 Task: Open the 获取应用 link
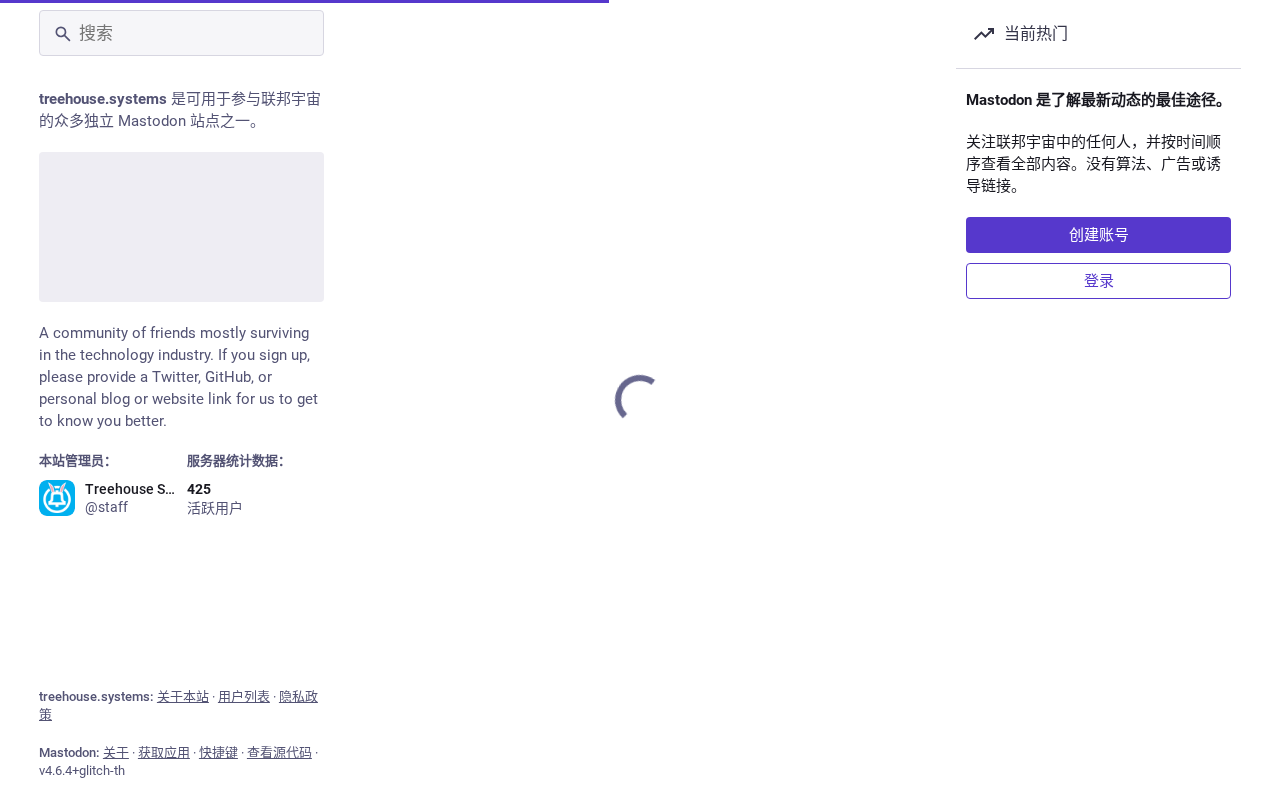(164, 752)
